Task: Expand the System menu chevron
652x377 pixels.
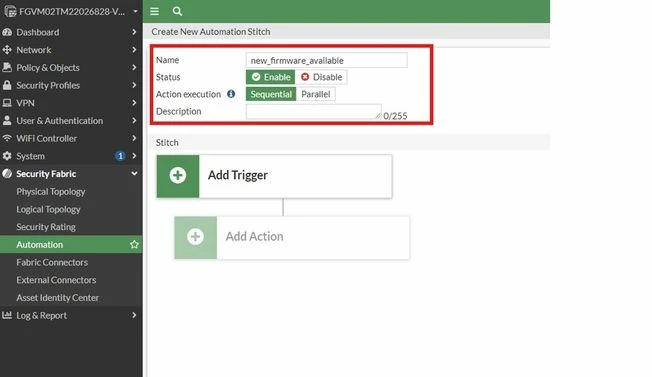Action: pos(134,156)
